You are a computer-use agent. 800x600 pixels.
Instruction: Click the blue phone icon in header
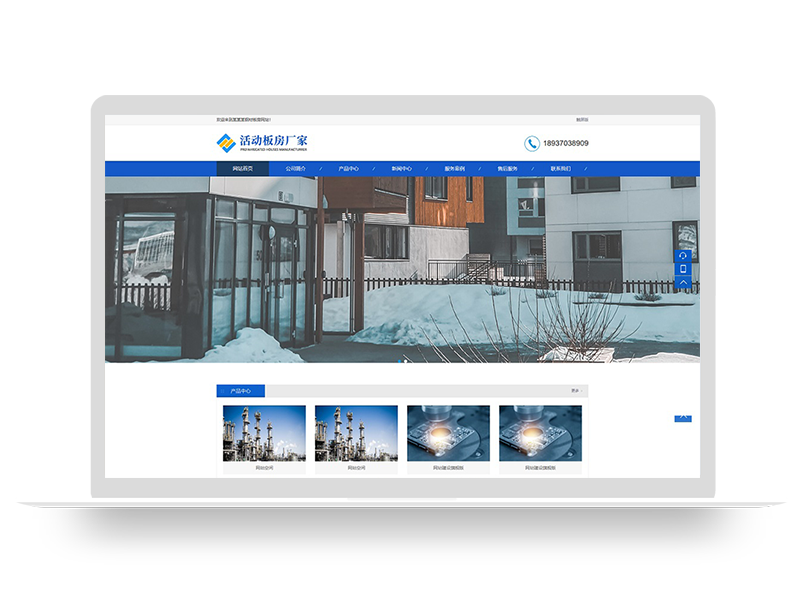[x=532, y=144]
